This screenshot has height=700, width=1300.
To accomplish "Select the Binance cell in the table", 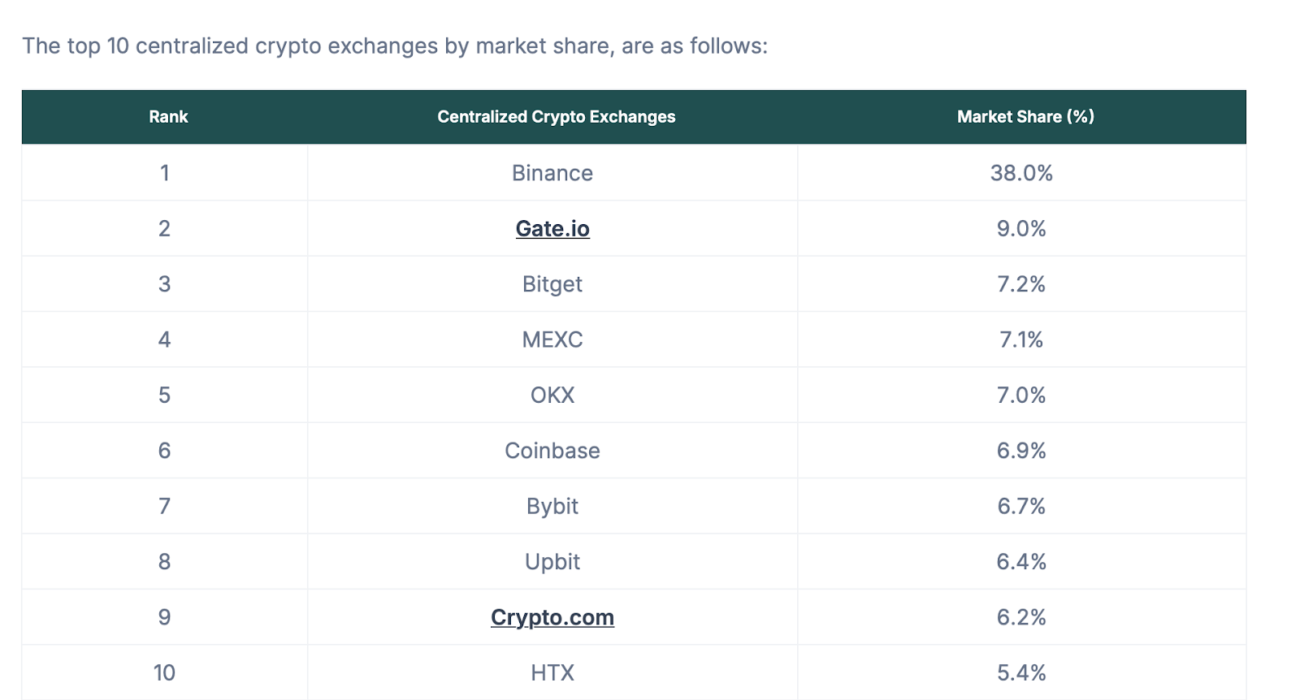I will tap(552, 173).
